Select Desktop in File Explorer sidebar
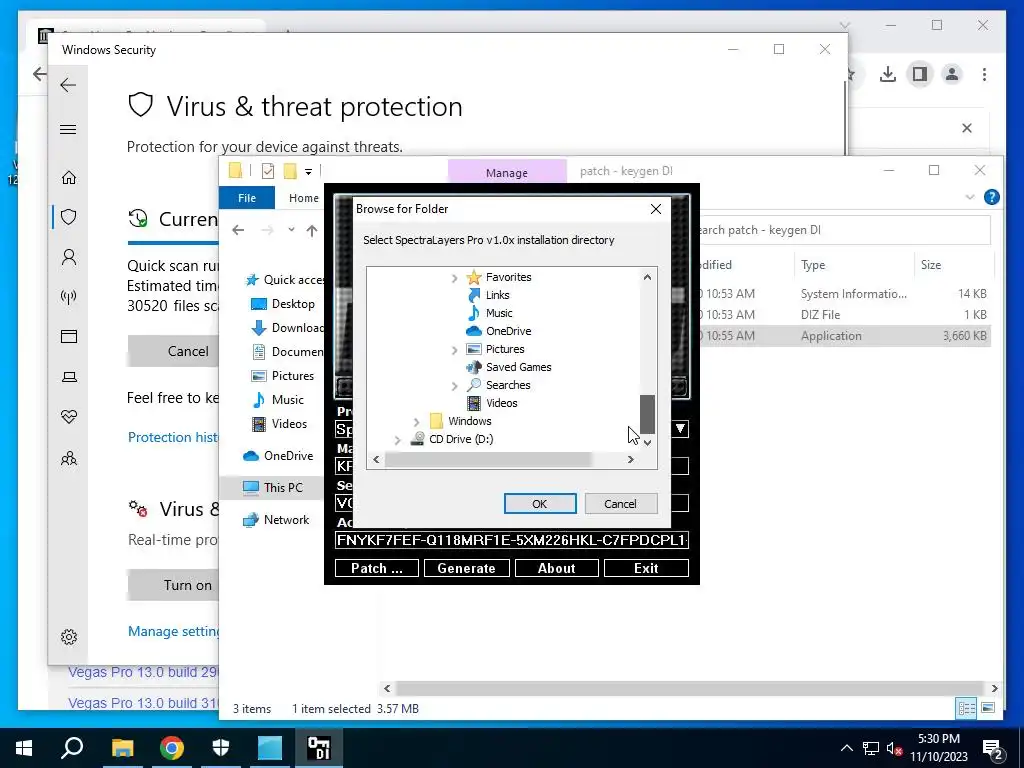The height and width of the screenshot is (768, 1024). click(283, 304)
